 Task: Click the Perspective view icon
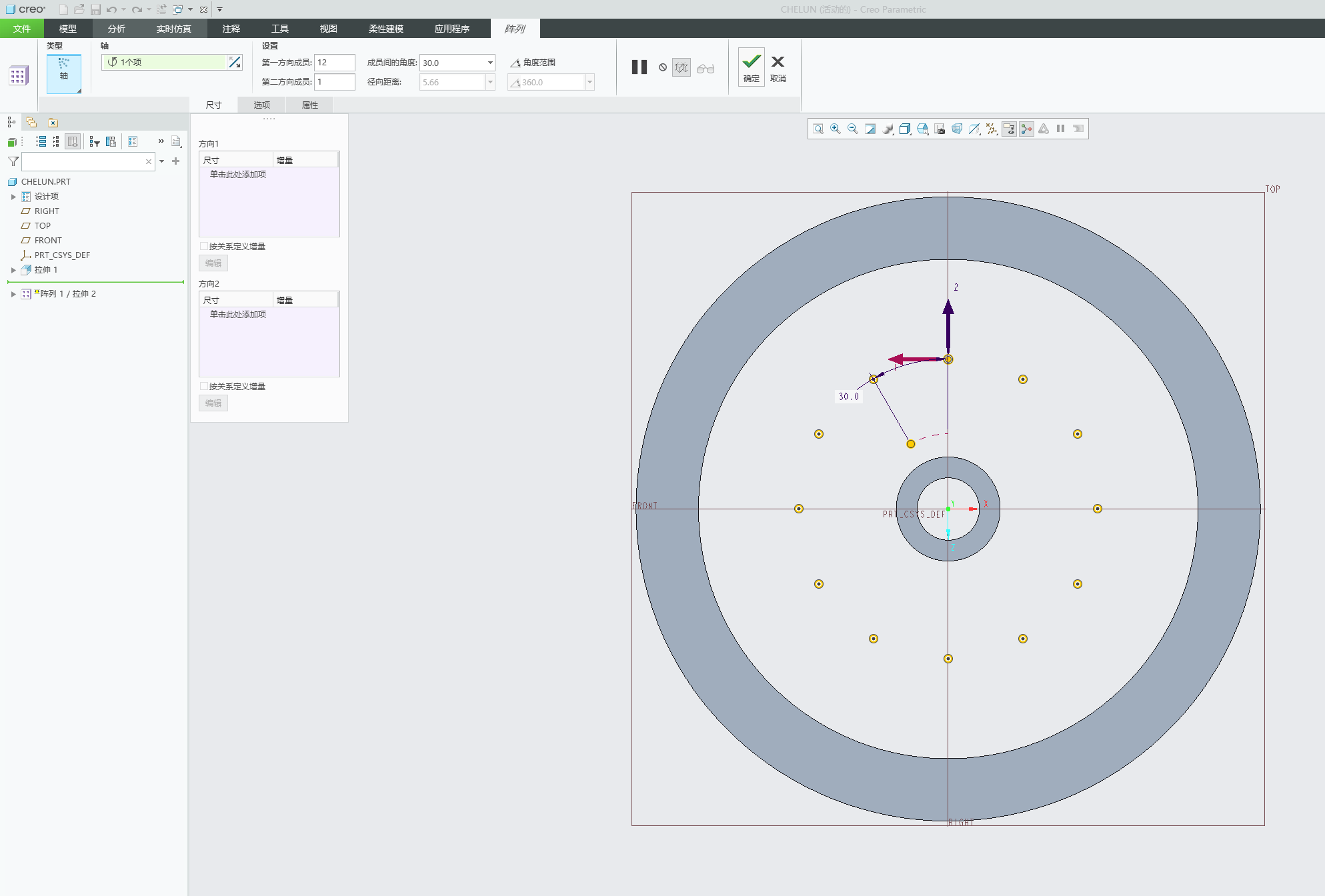pyautogui.click(x=957, y=129)
